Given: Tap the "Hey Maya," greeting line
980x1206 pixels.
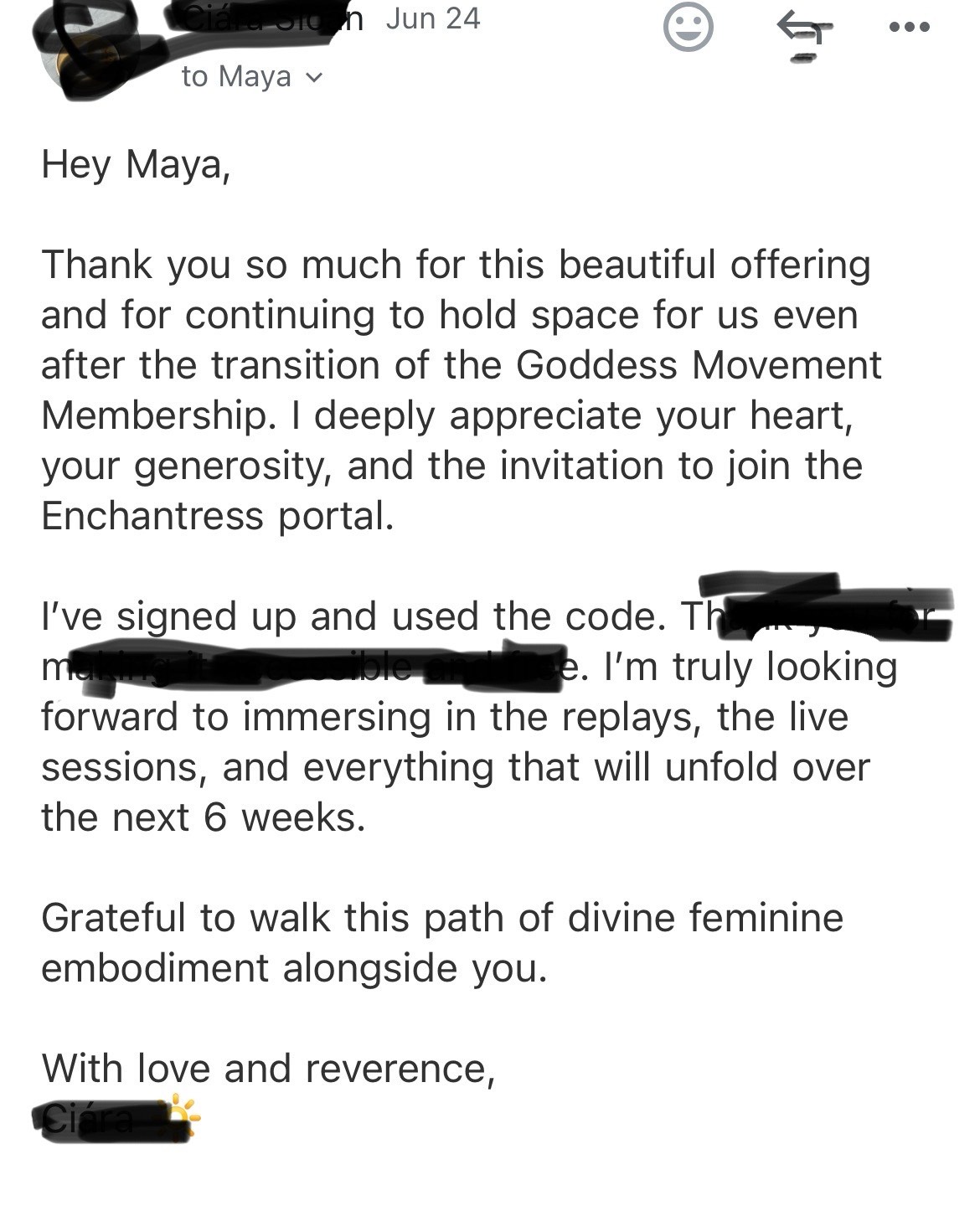Looking at the screenshot, I should click(136, 165).
